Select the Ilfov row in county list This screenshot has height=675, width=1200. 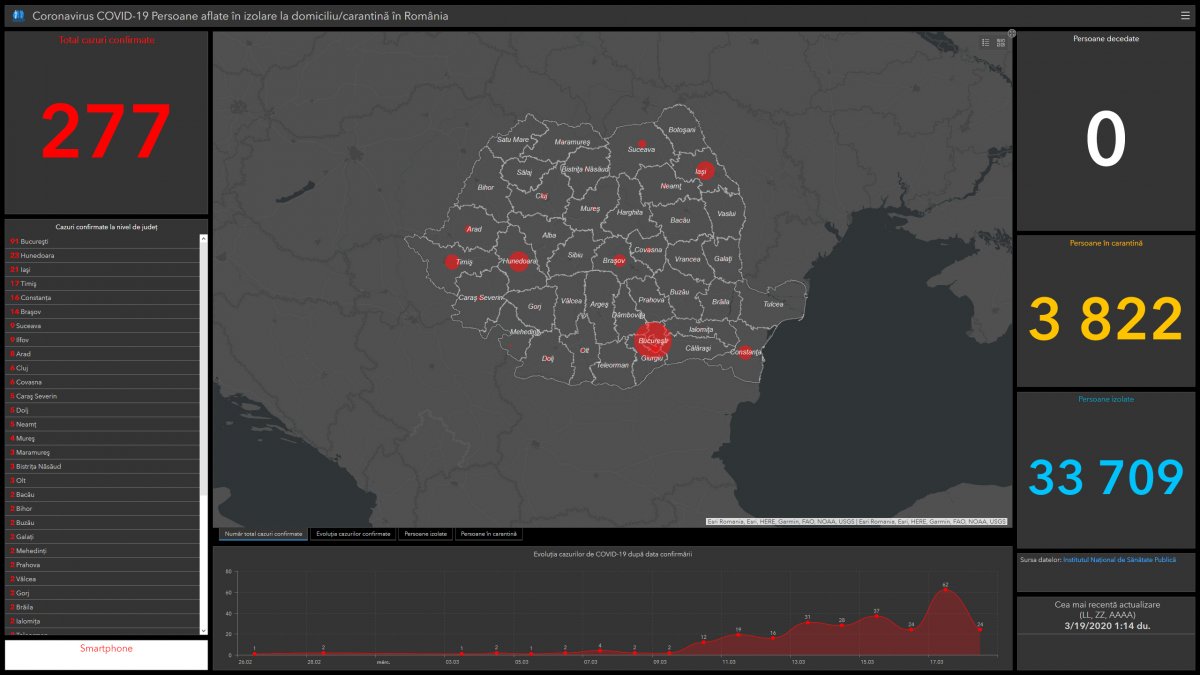pos(103,340)
